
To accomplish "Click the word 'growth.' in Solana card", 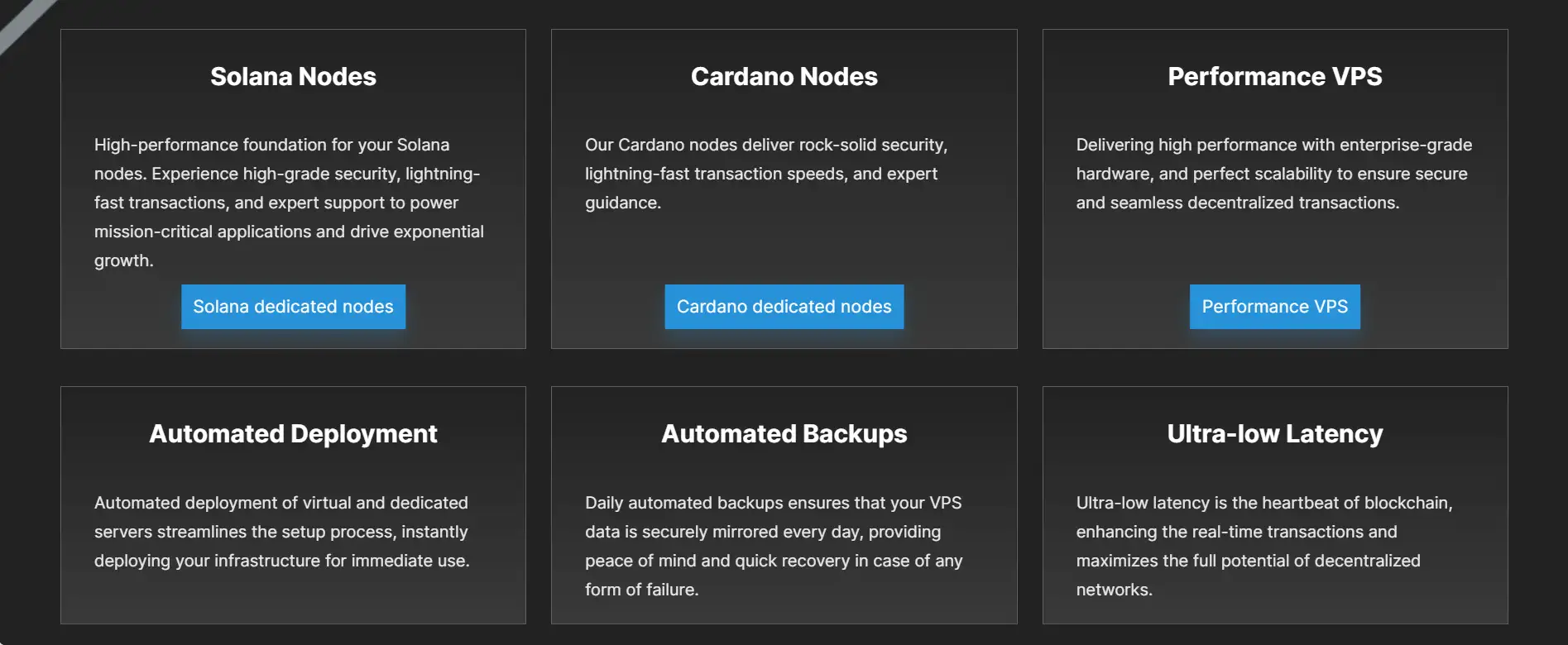I will pyautogui.click(x=123, y=261).
